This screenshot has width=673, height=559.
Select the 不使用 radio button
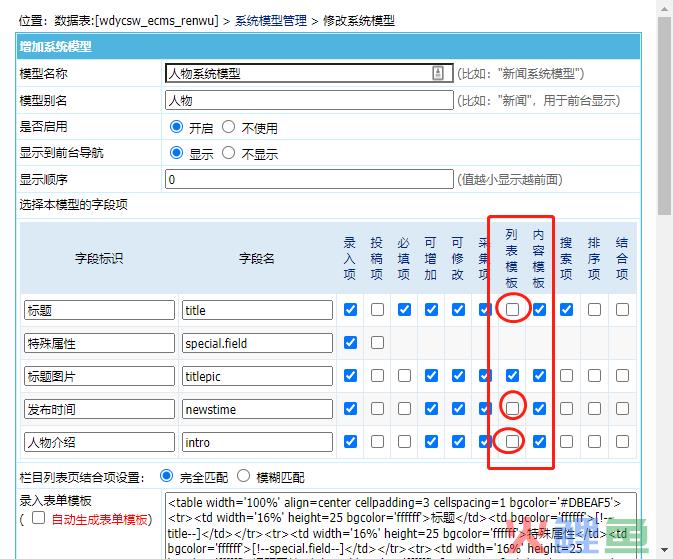point(228,127)
